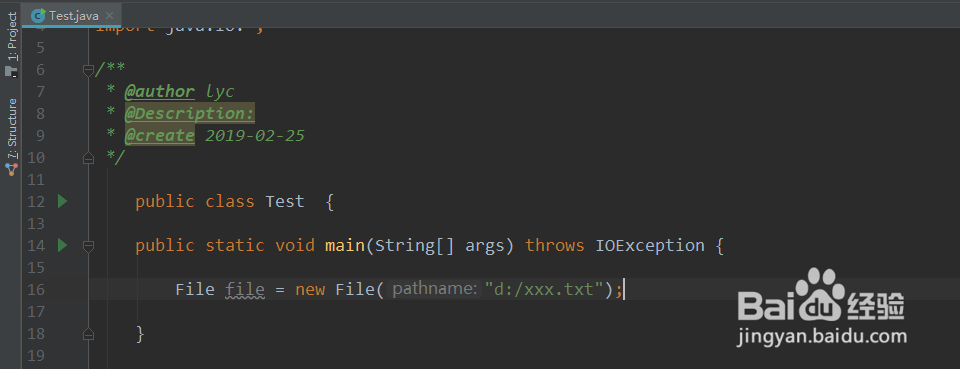
Task: Open the Structure tool window
Action: pos(11,130)
